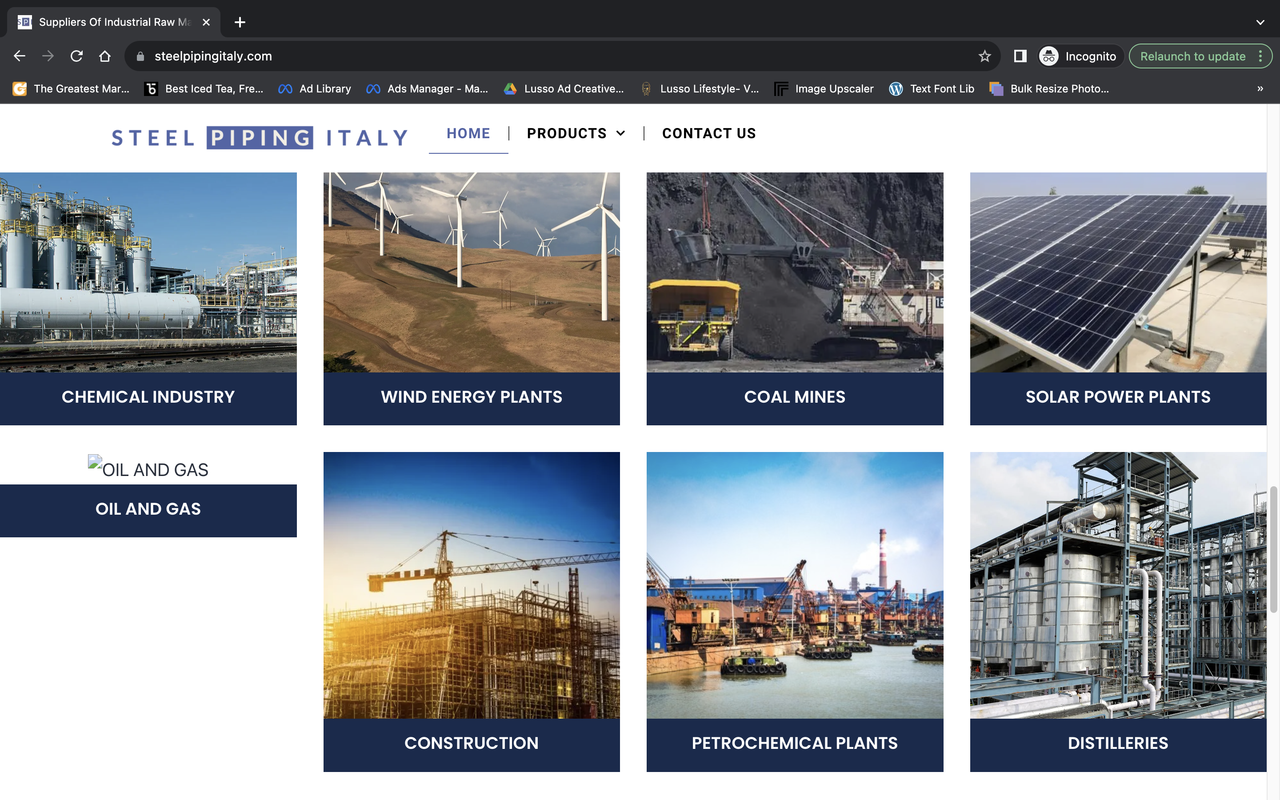Click the site lock icon in address bar
Viewport: 1280px width, 800px height.
click(x=140, y=56)
